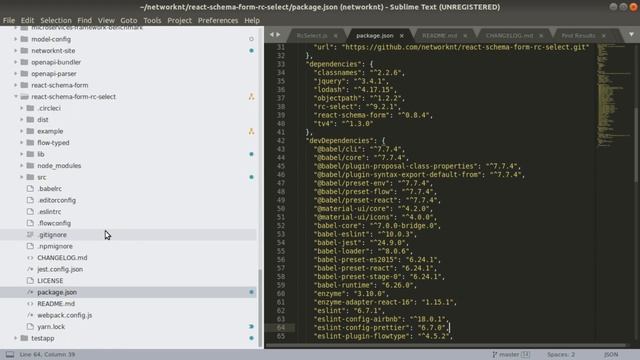Click the CHANGELOG.md markup file icon

tap(30, 258)
